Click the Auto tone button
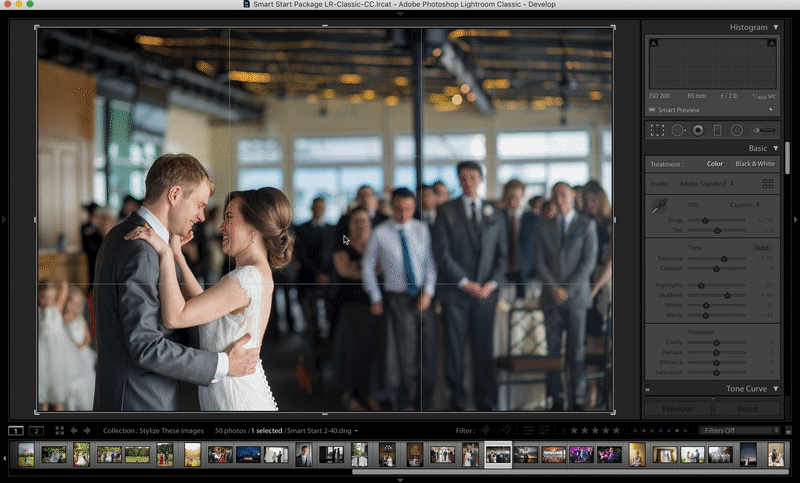Viewport: 800px width, 483px height. [761, 247]
